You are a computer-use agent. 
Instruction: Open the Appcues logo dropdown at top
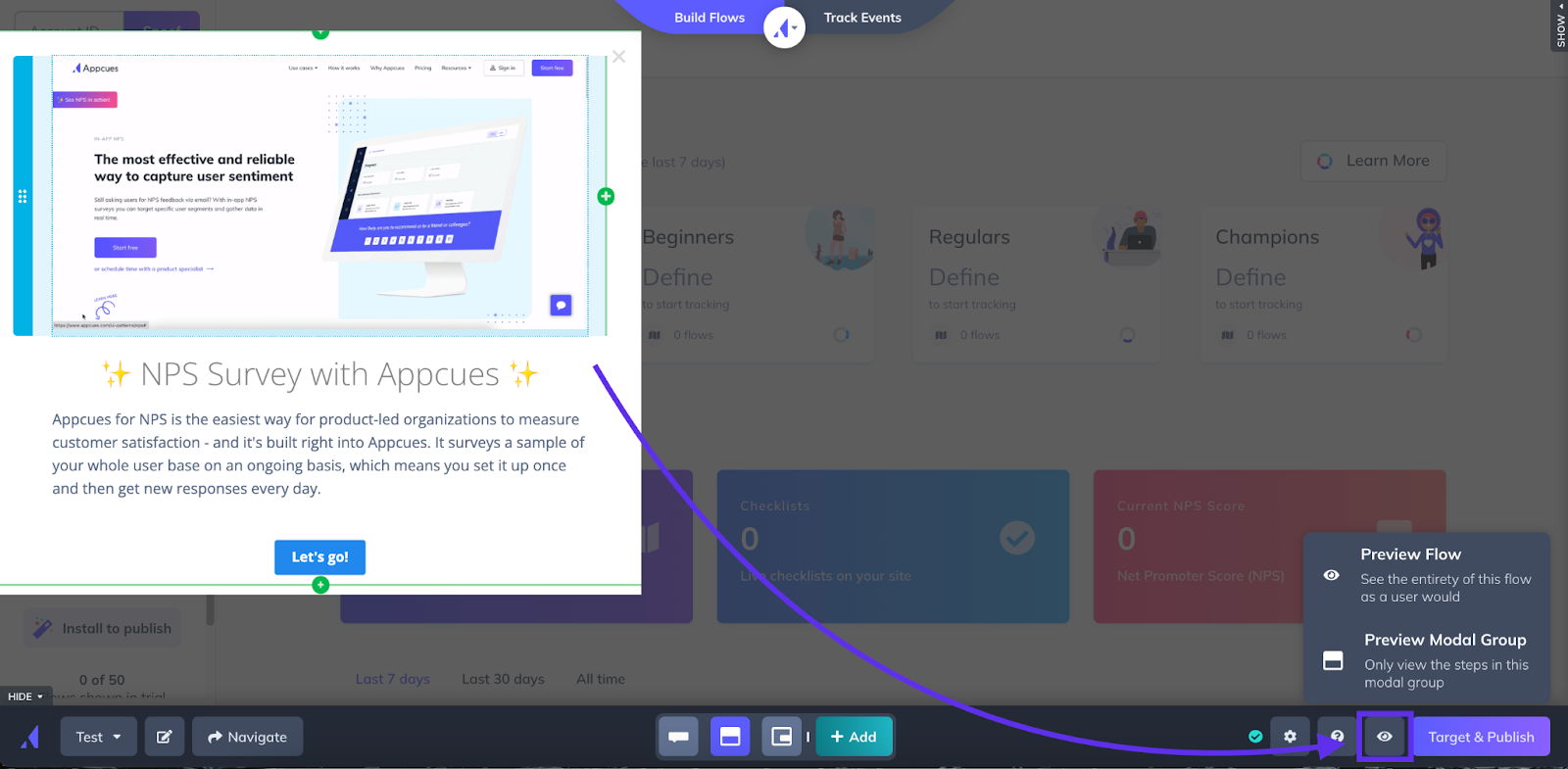point(784,27)
